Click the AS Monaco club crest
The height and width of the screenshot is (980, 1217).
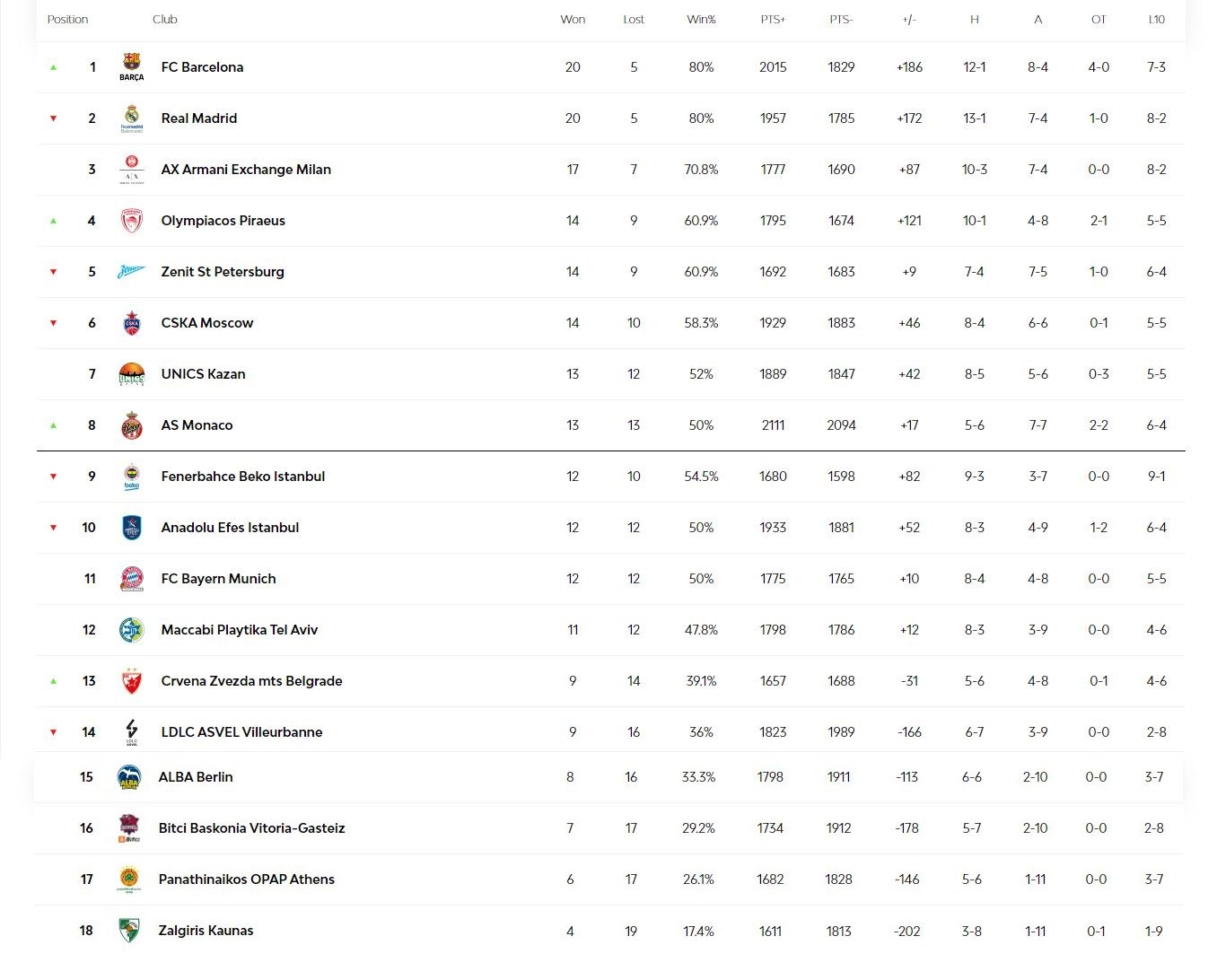[x=132, y=424]
